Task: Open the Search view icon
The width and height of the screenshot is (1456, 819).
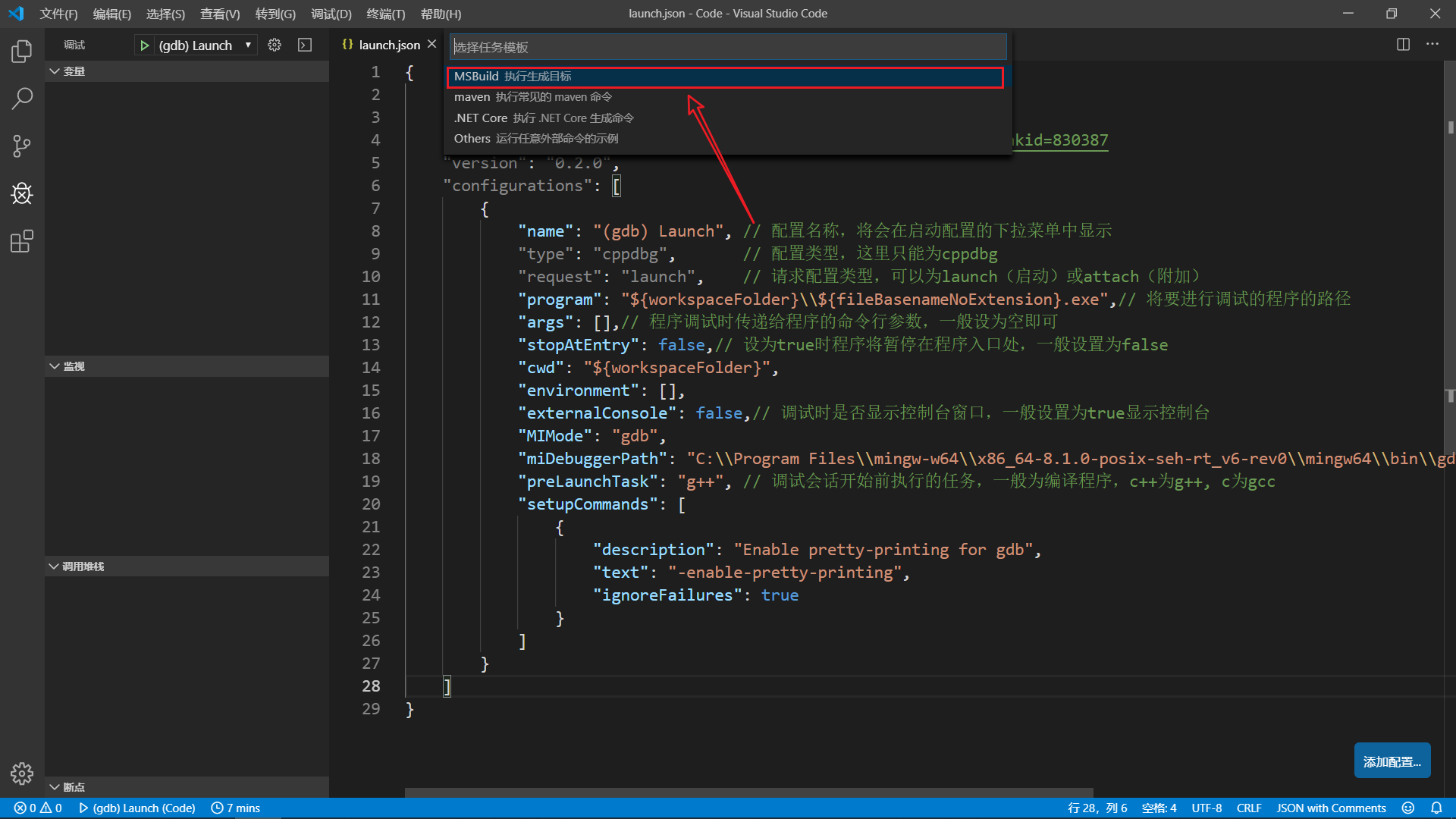Action: click(22, 99)
